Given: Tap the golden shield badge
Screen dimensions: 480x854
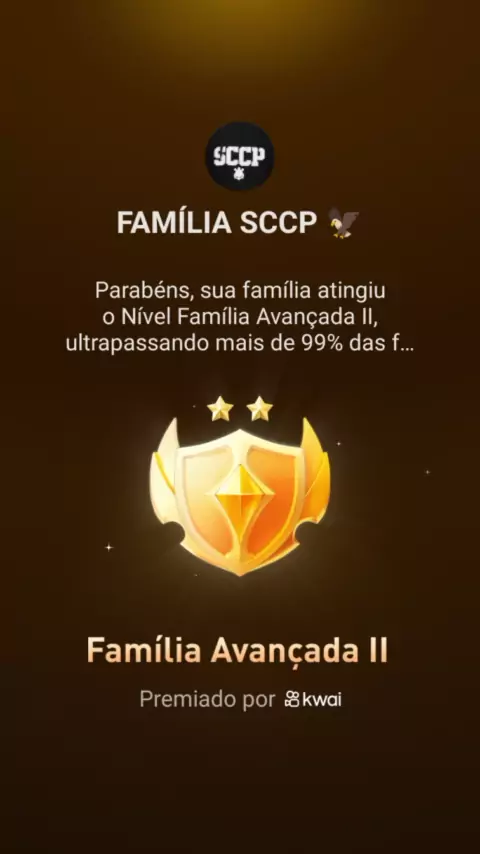Looking at the screenshot, I should (x=240, y=497).
